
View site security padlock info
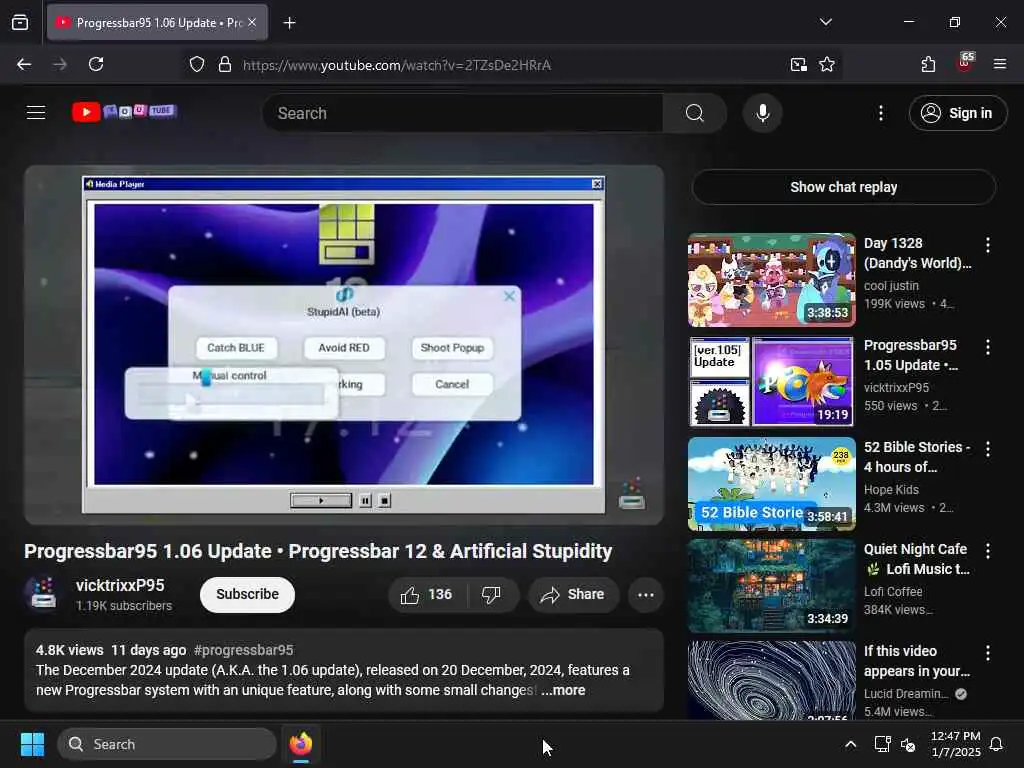(225, 65)
